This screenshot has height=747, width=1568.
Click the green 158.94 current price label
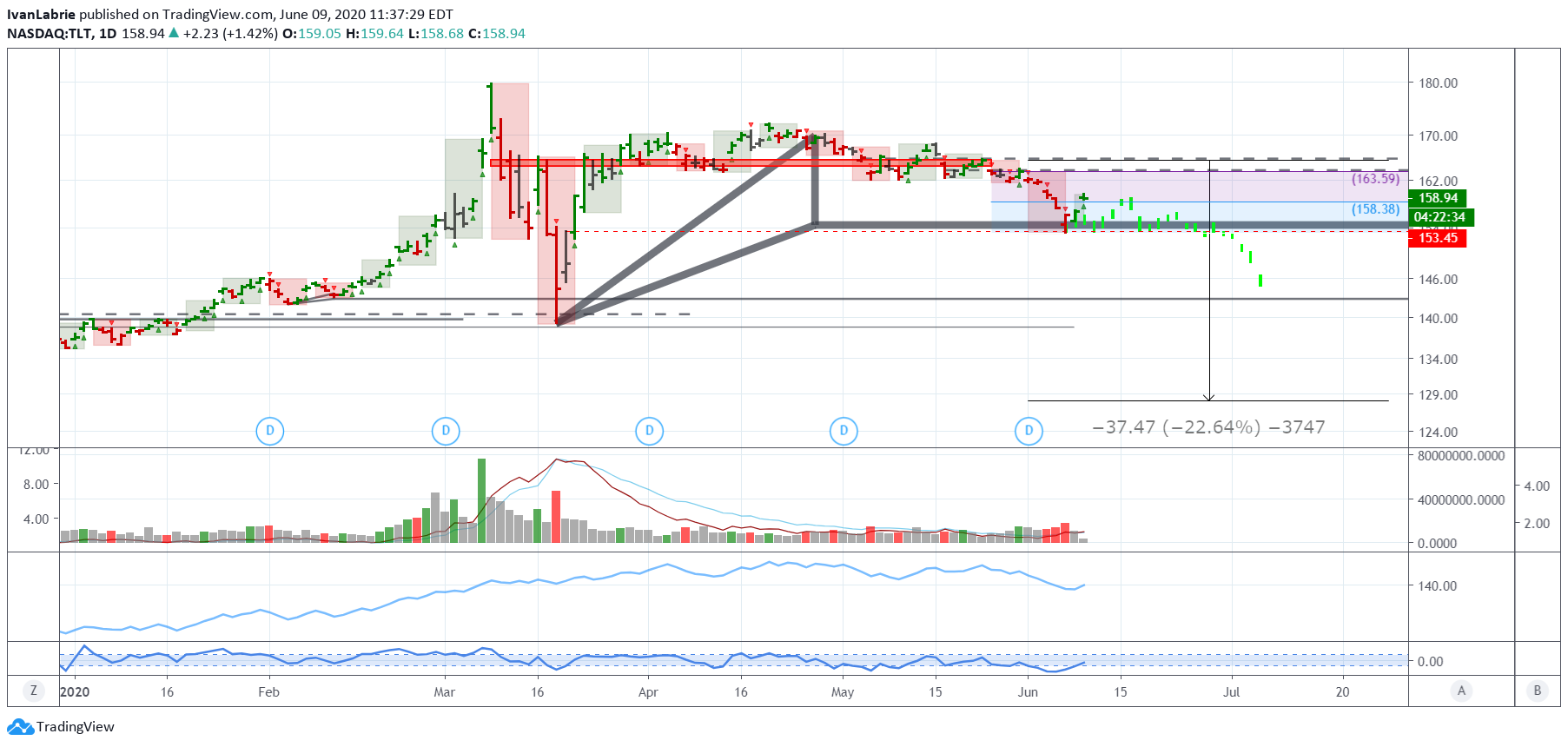[1438, 198]
